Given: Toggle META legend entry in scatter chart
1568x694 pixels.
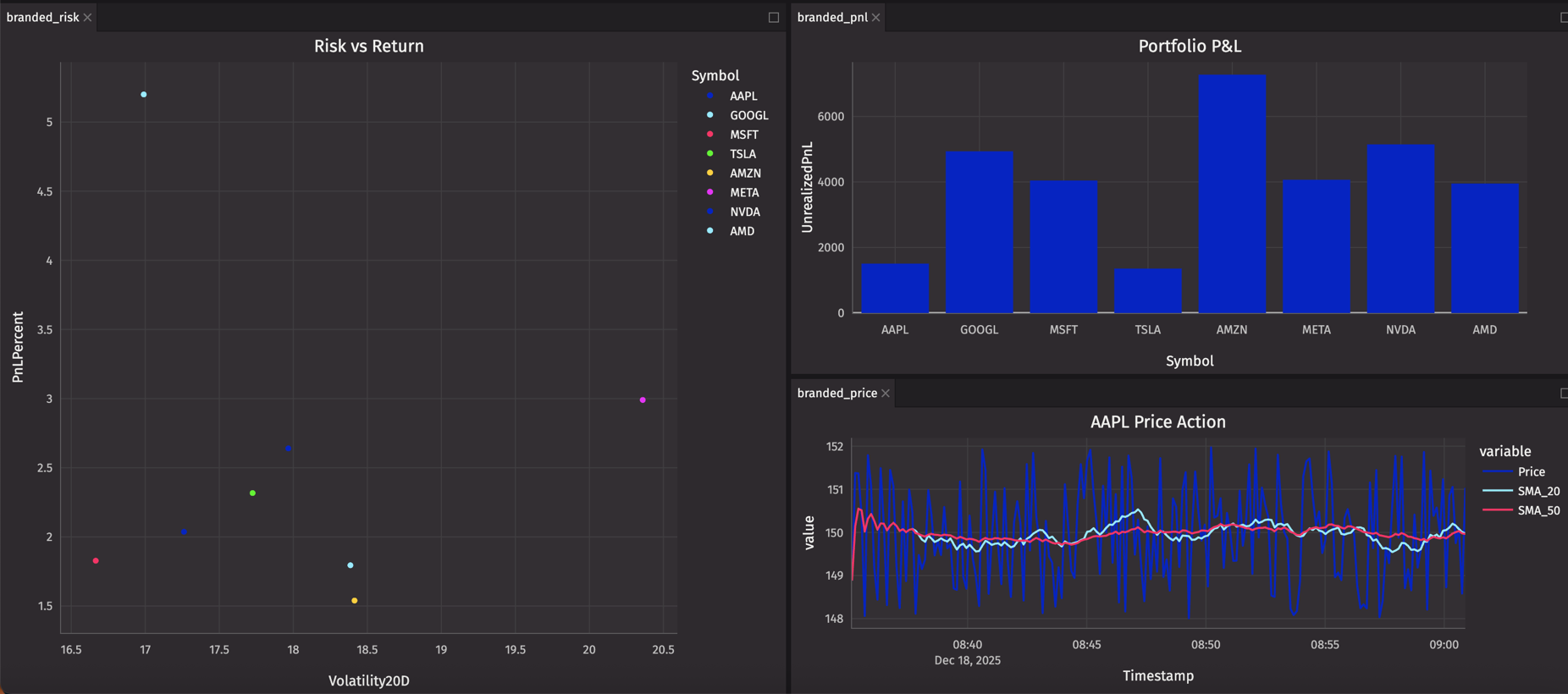Looking at the screenshot, I should [x=743, y=193].
